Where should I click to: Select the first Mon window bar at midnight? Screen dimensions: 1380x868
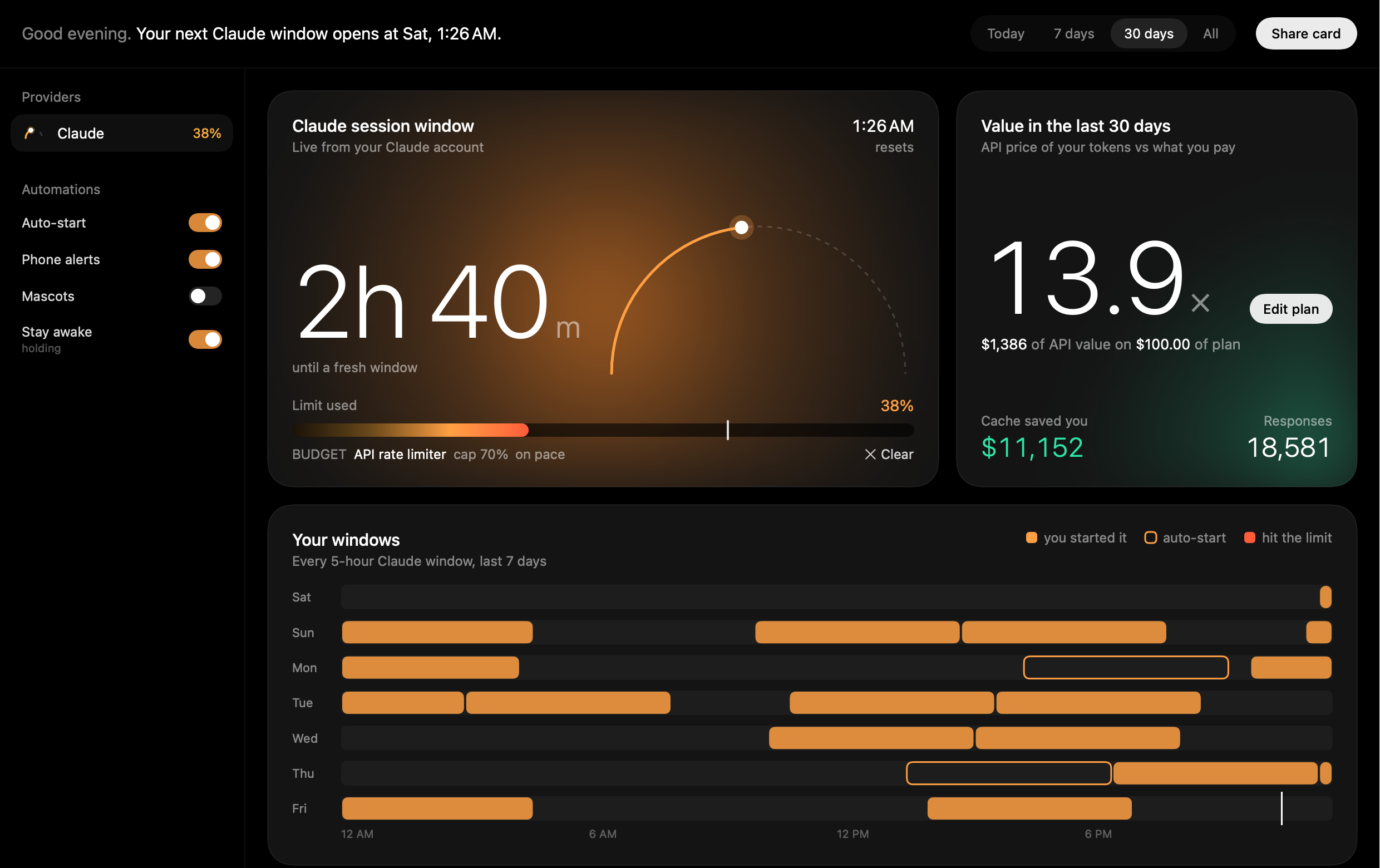pos(430,668)
